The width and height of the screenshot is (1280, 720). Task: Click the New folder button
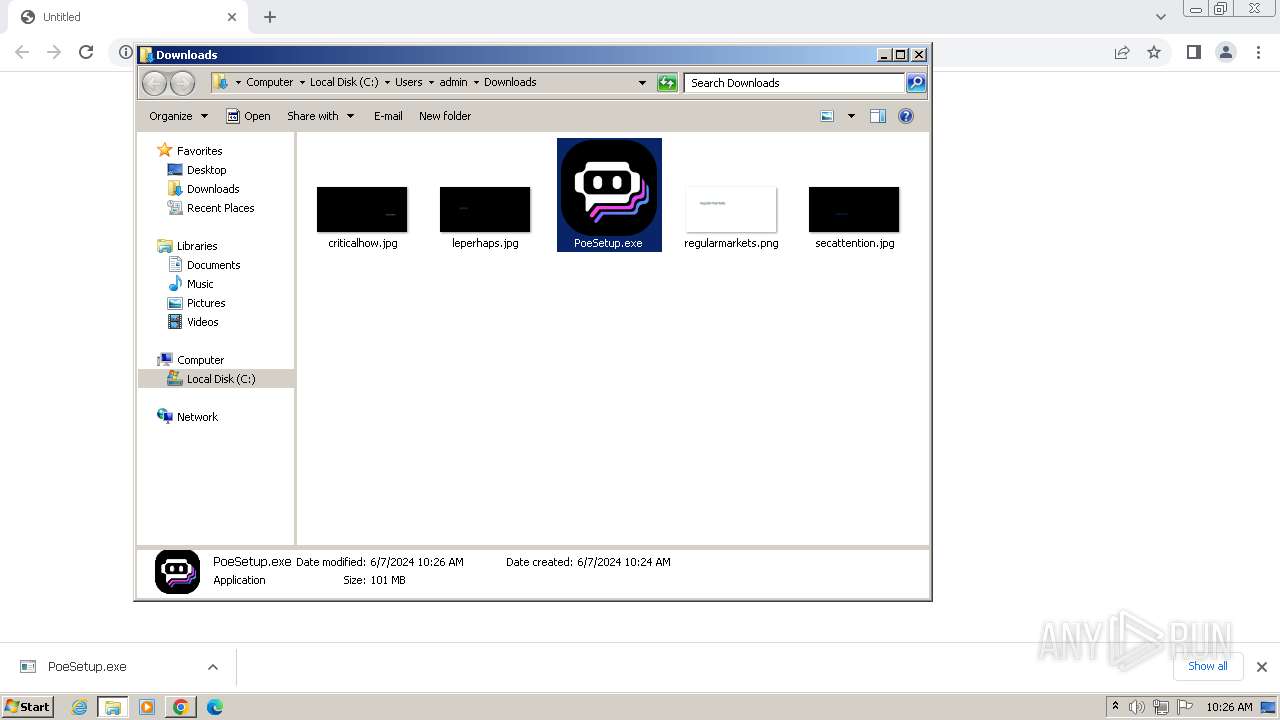445,116
